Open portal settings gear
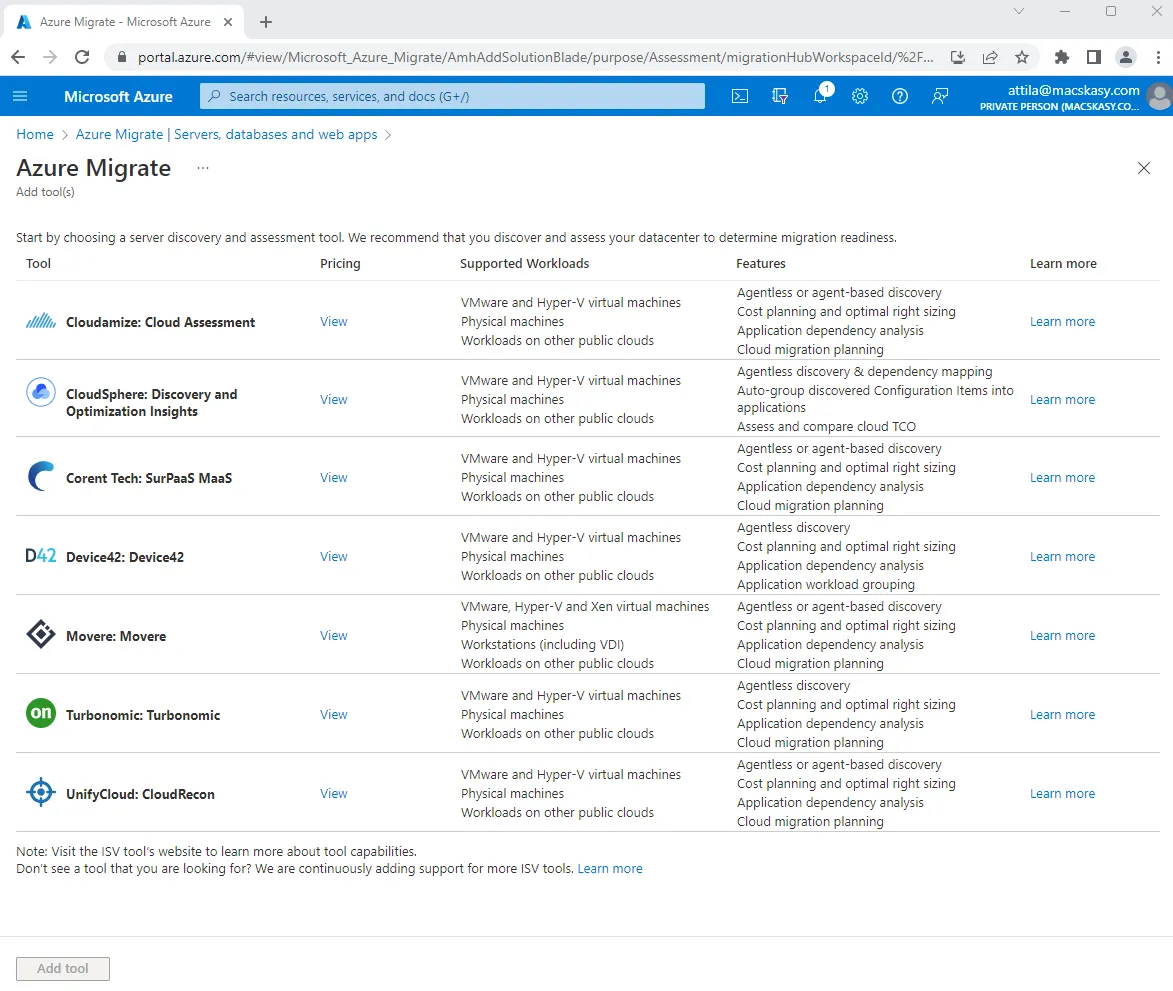Image resolution: width=1173 pixels, height=991 pixels. 860,96
